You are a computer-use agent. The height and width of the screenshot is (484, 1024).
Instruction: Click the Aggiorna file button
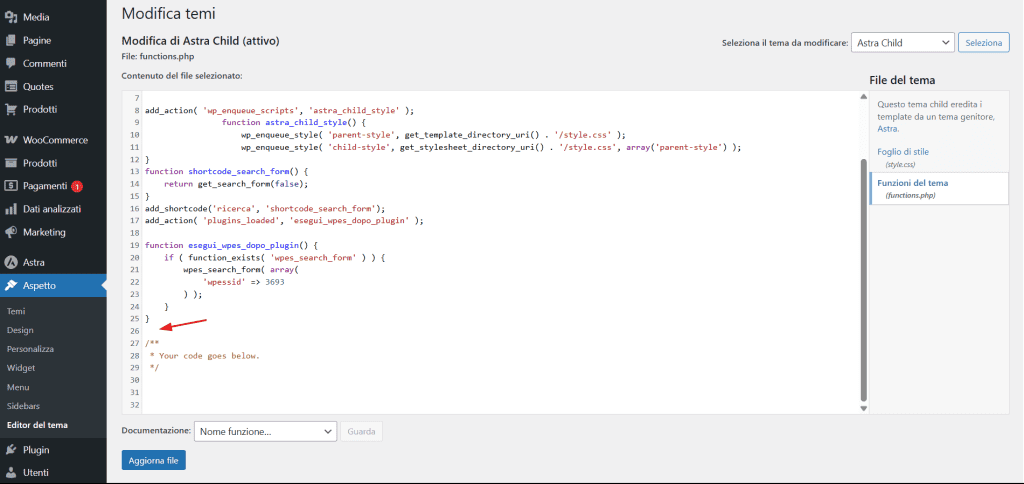coord(153,460)
